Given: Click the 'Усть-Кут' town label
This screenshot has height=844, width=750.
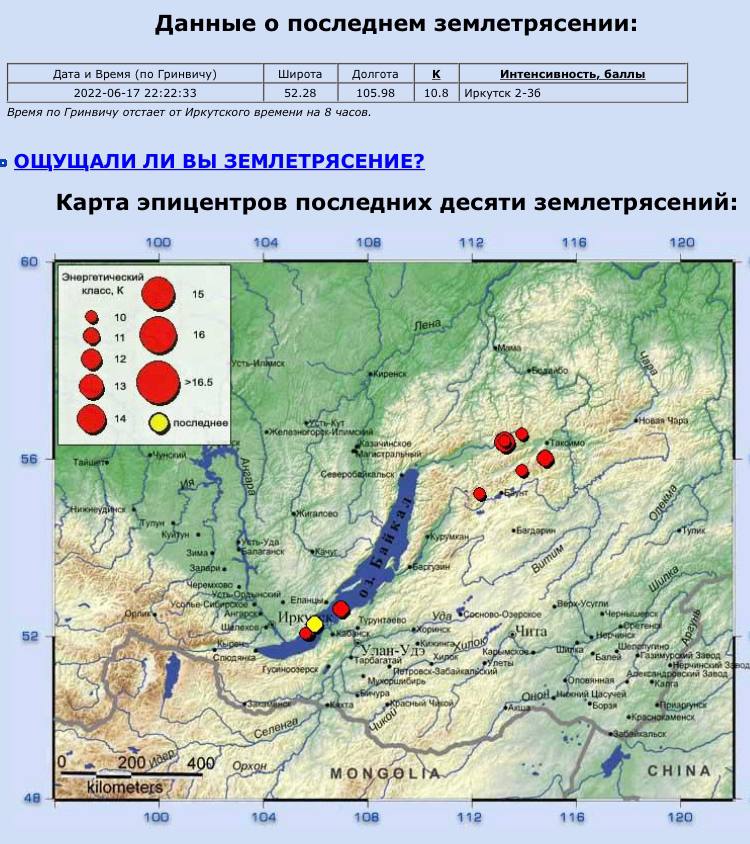Looking at the screenshot, I should click(x=327, y=423).
